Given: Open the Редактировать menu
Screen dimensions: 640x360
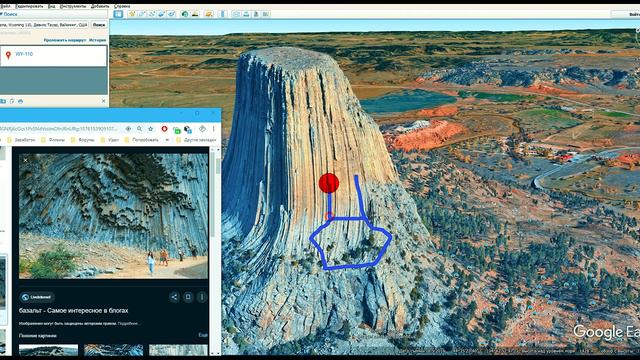Looking at the screenshot, I should pos(29,6).
